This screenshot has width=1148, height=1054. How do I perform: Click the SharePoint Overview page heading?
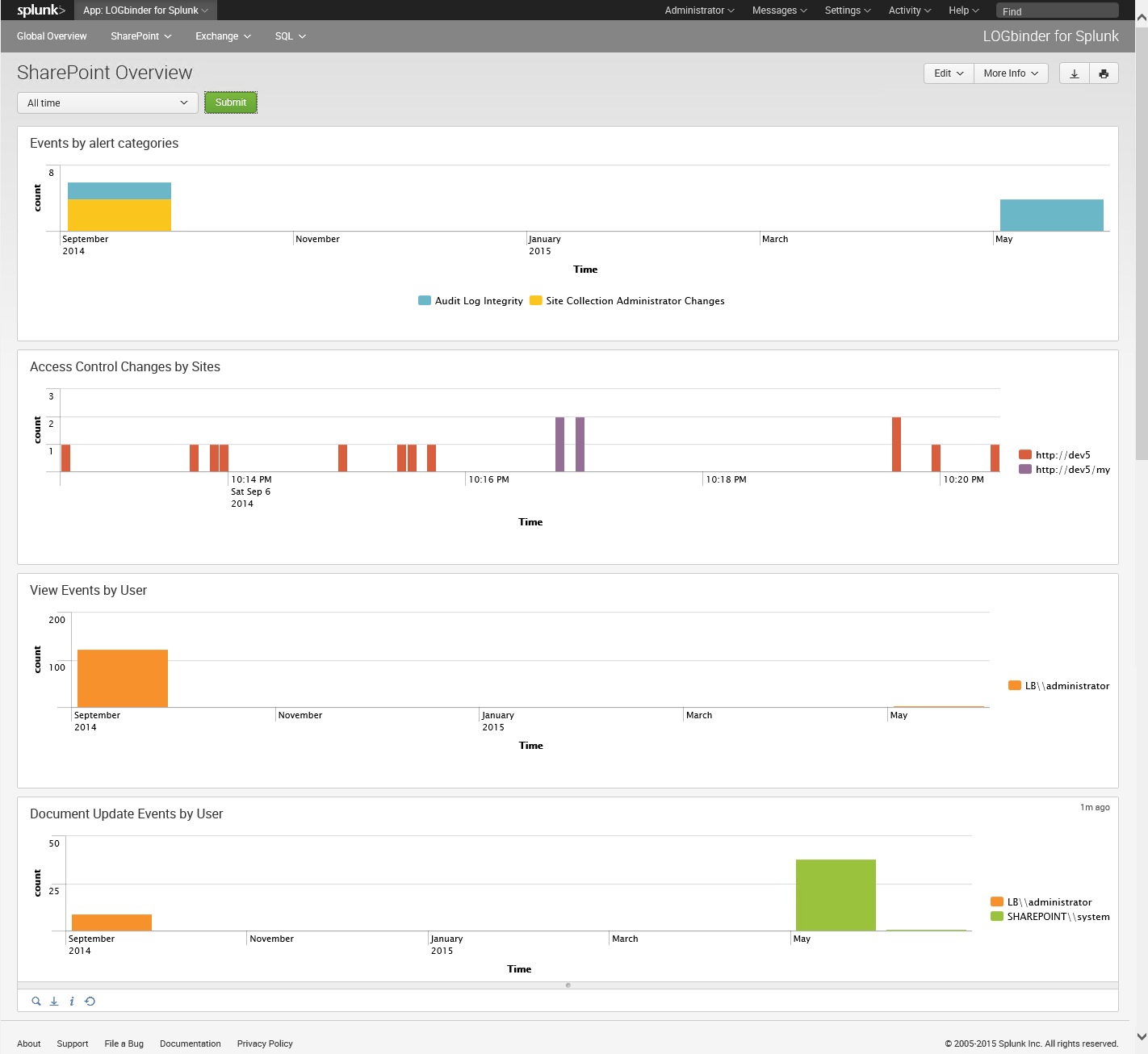(105, 73)
